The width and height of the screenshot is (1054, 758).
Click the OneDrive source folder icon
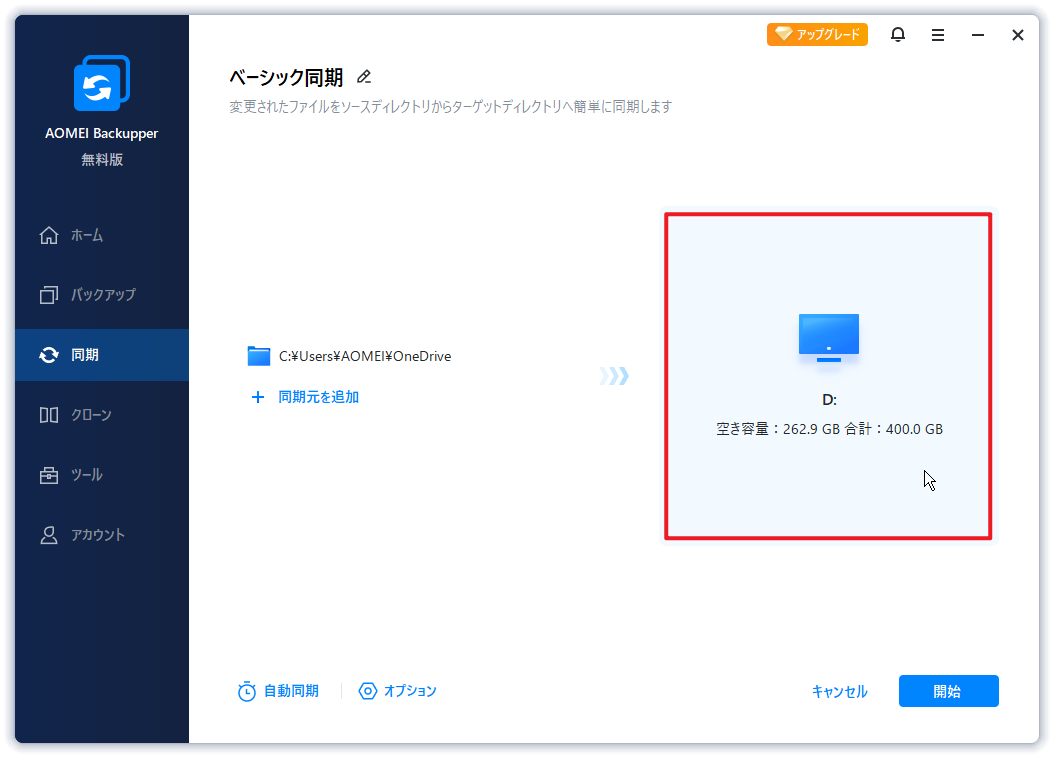[259, 356]
